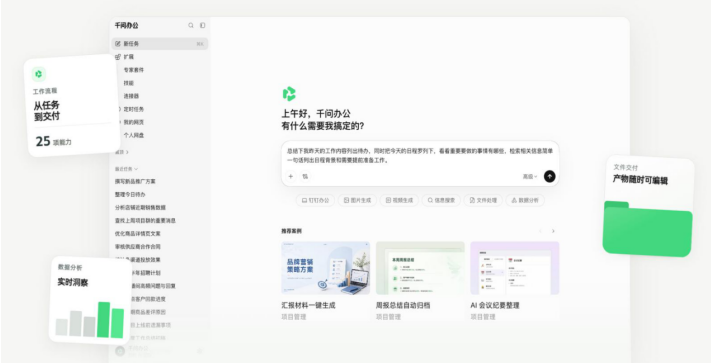Open the 汇报材料一键生成 case thumbnail
Viewport: 711px width, 363px height.
[326, 268]
